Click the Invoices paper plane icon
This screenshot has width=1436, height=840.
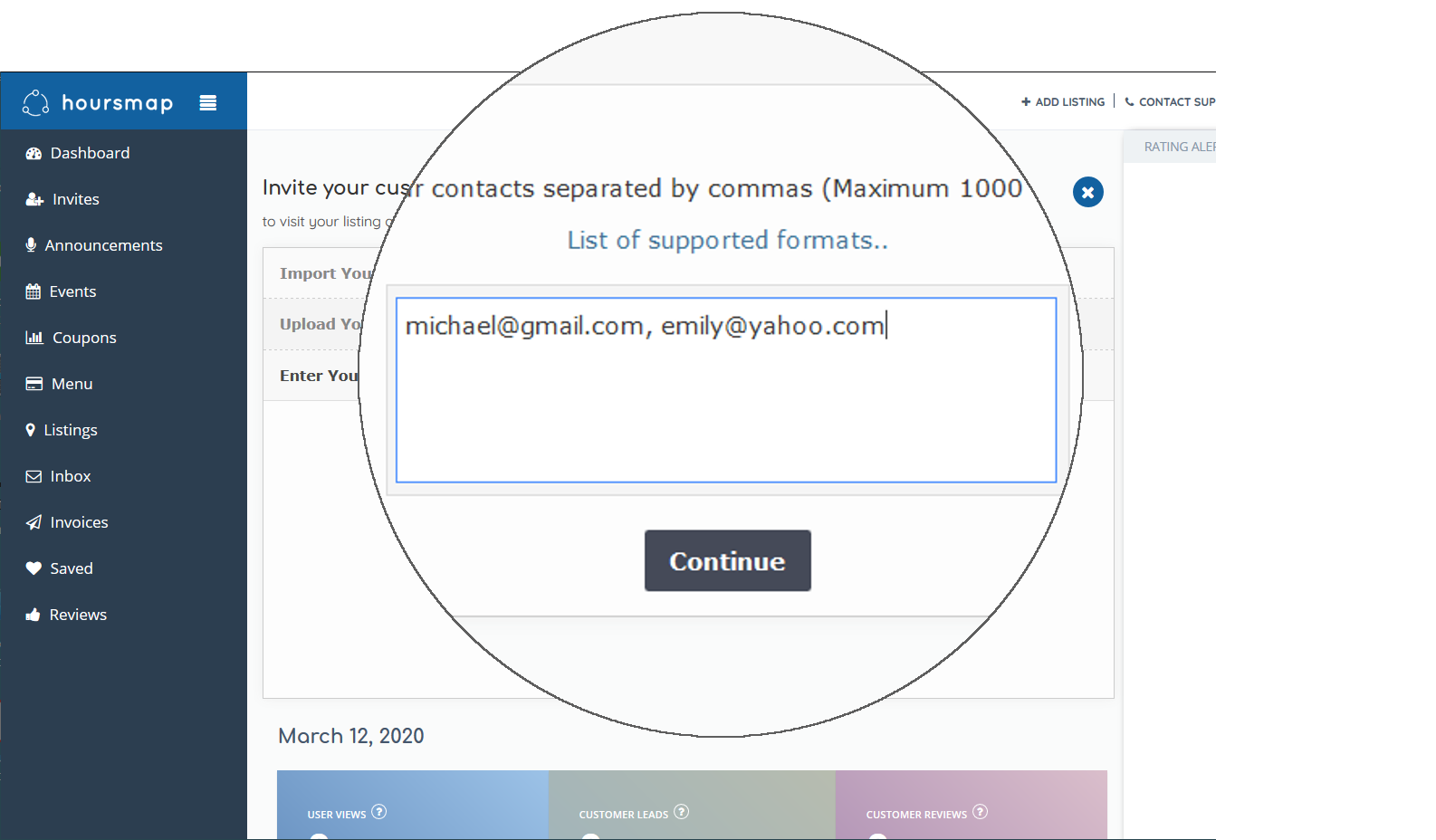tap(34, 522)
